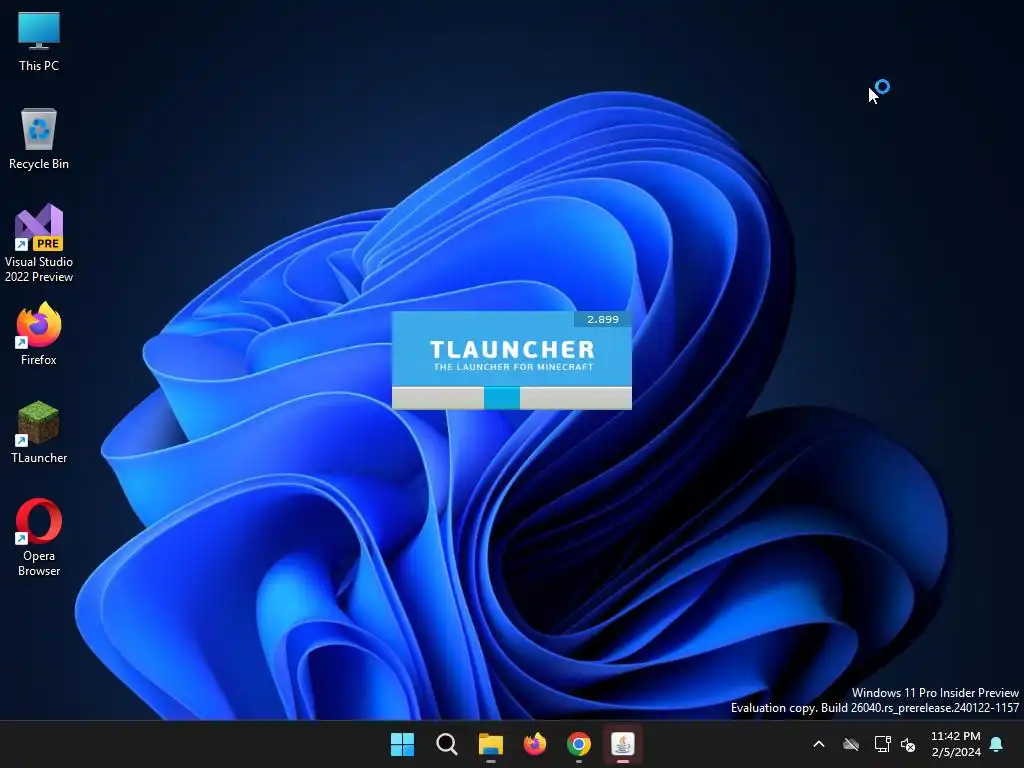Open File Explorer from the taskbar
The height and width of the screenshot is (768, 1024).
pos(490,744)
